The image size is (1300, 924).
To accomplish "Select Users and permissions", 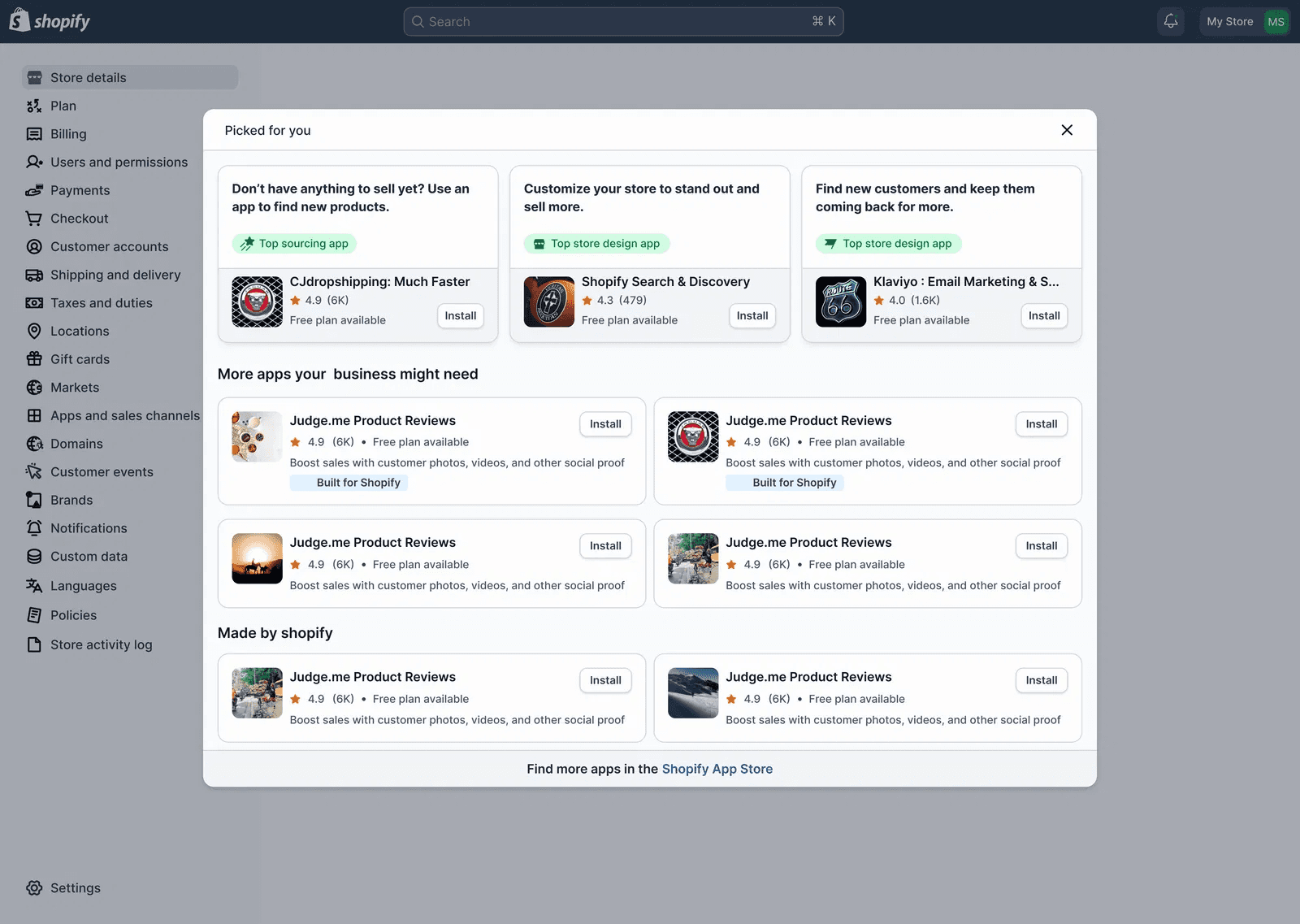I will point(119,162).
